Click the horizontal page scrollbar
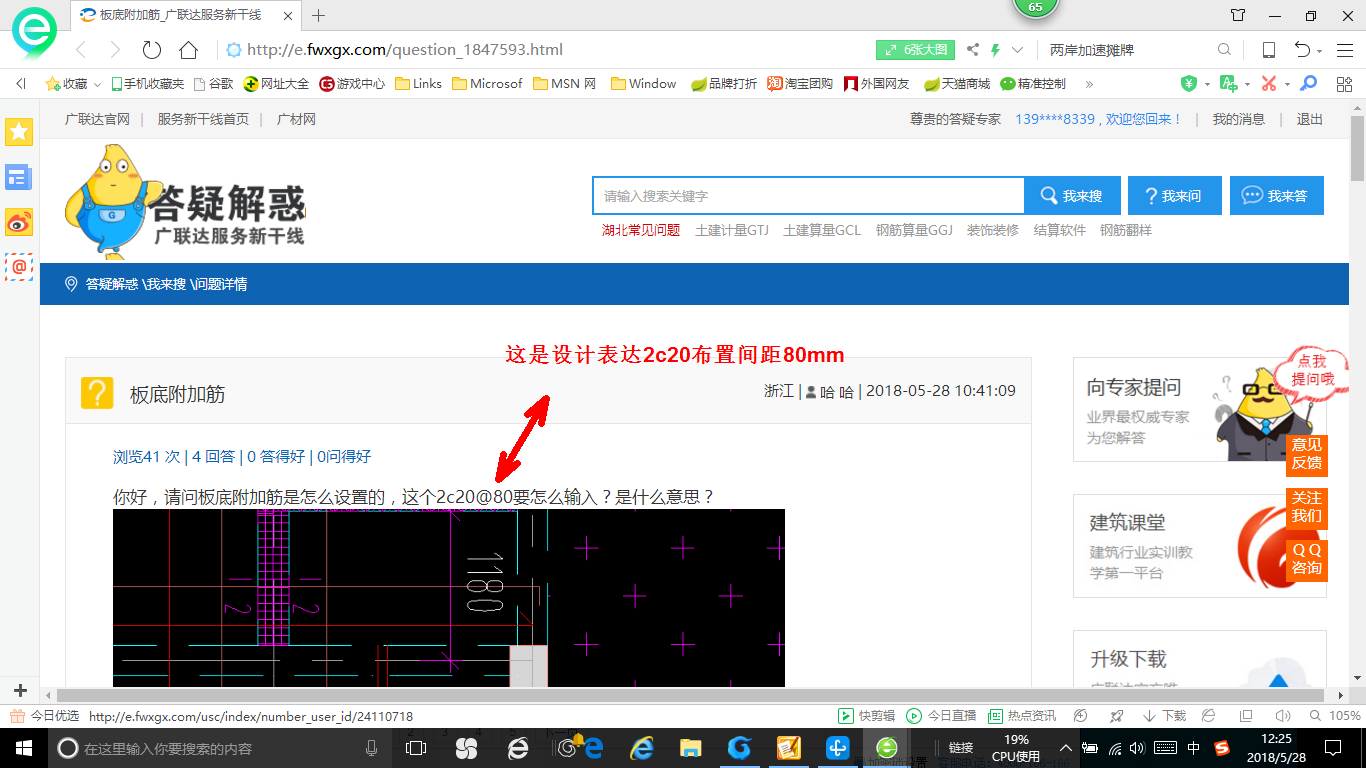 pyautogui.click(x=691, y=694)
